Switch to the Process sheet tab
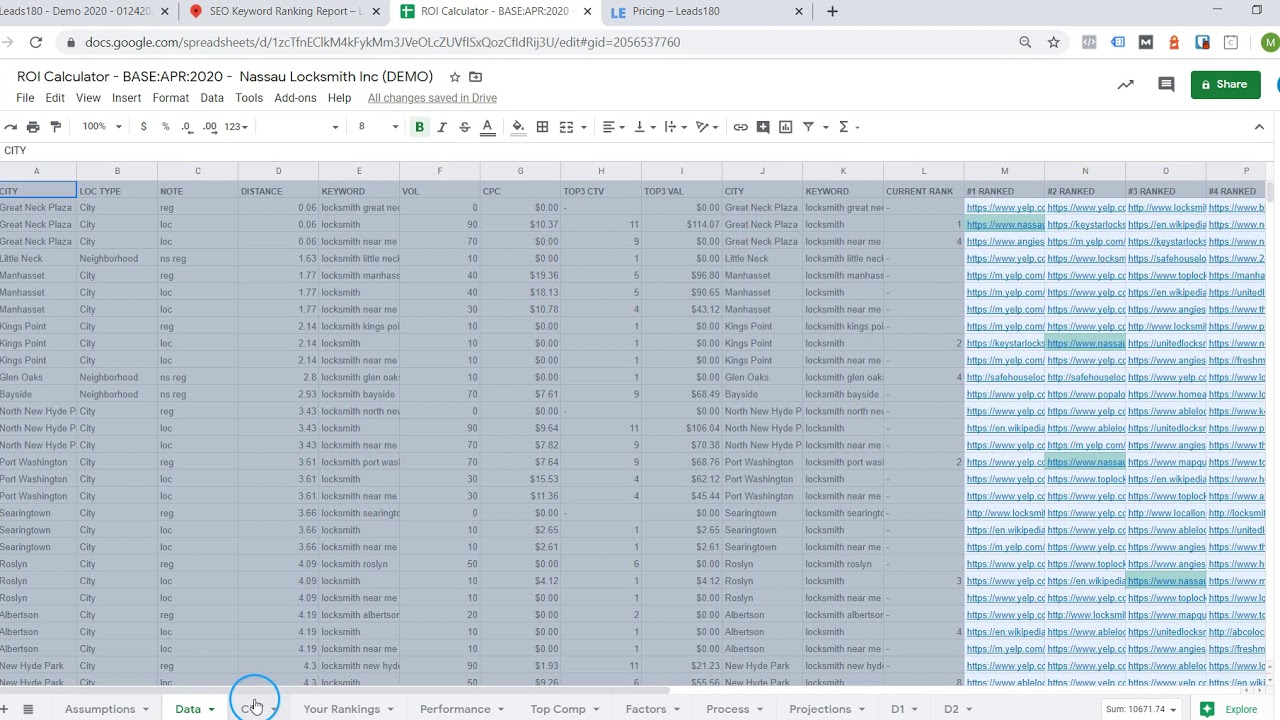The width and height of the screenshot is (1280, 720). coord(728,709)
